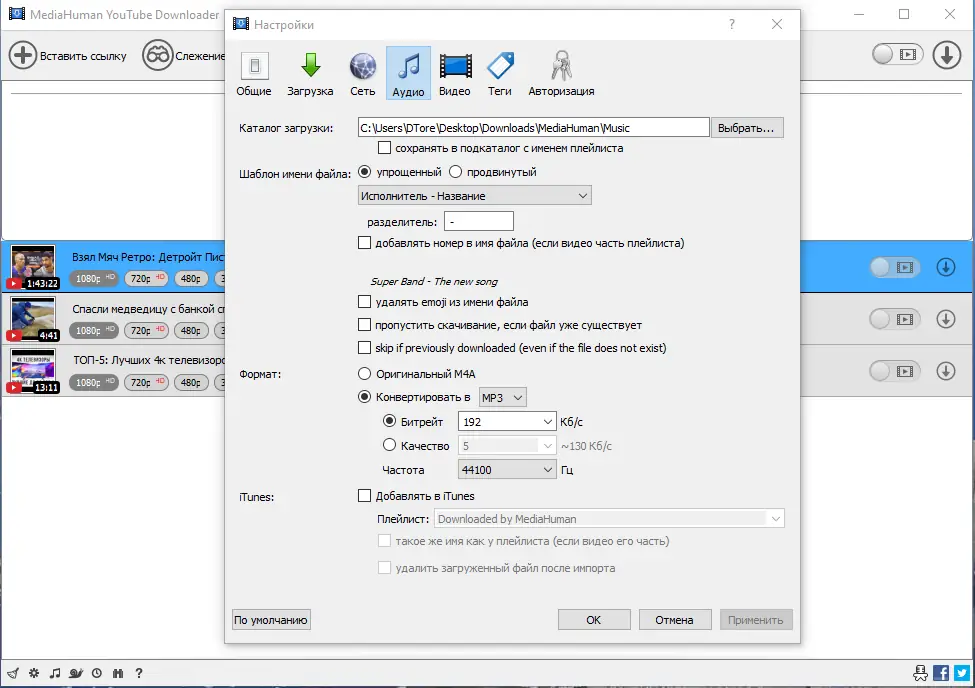This screenshot has height=688, width=975.
Task: Expand the Частота 44100 dropdown
Action: click(x=507, y=470)
